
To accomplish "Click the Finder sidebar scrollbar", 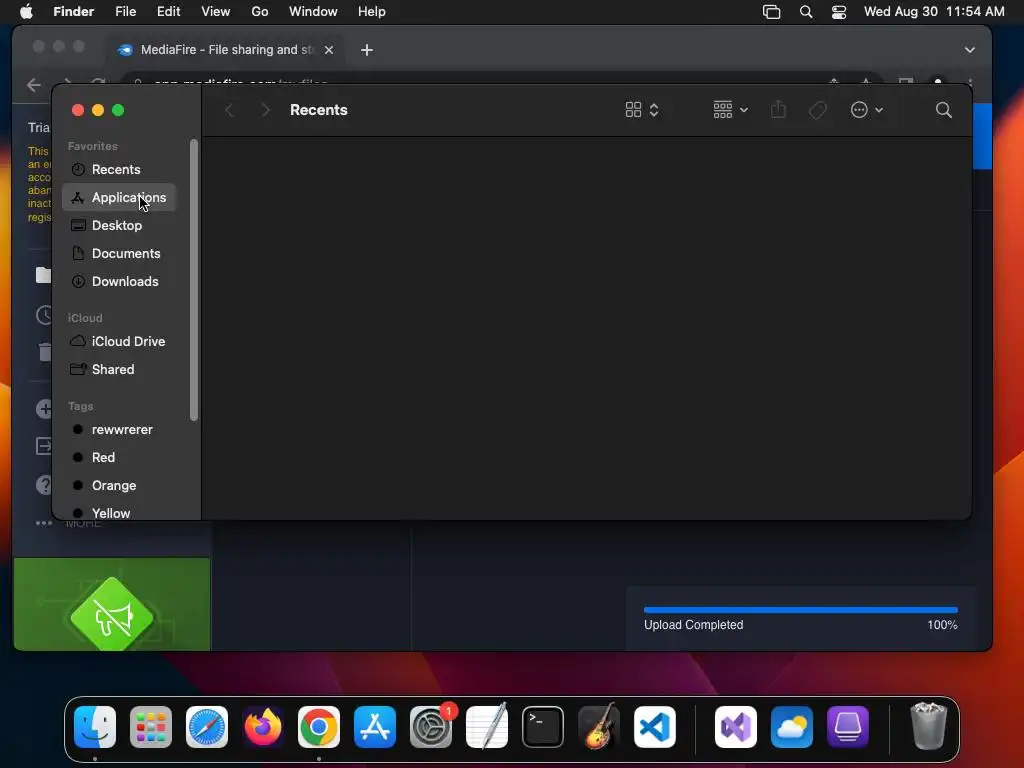I will 193,280.
